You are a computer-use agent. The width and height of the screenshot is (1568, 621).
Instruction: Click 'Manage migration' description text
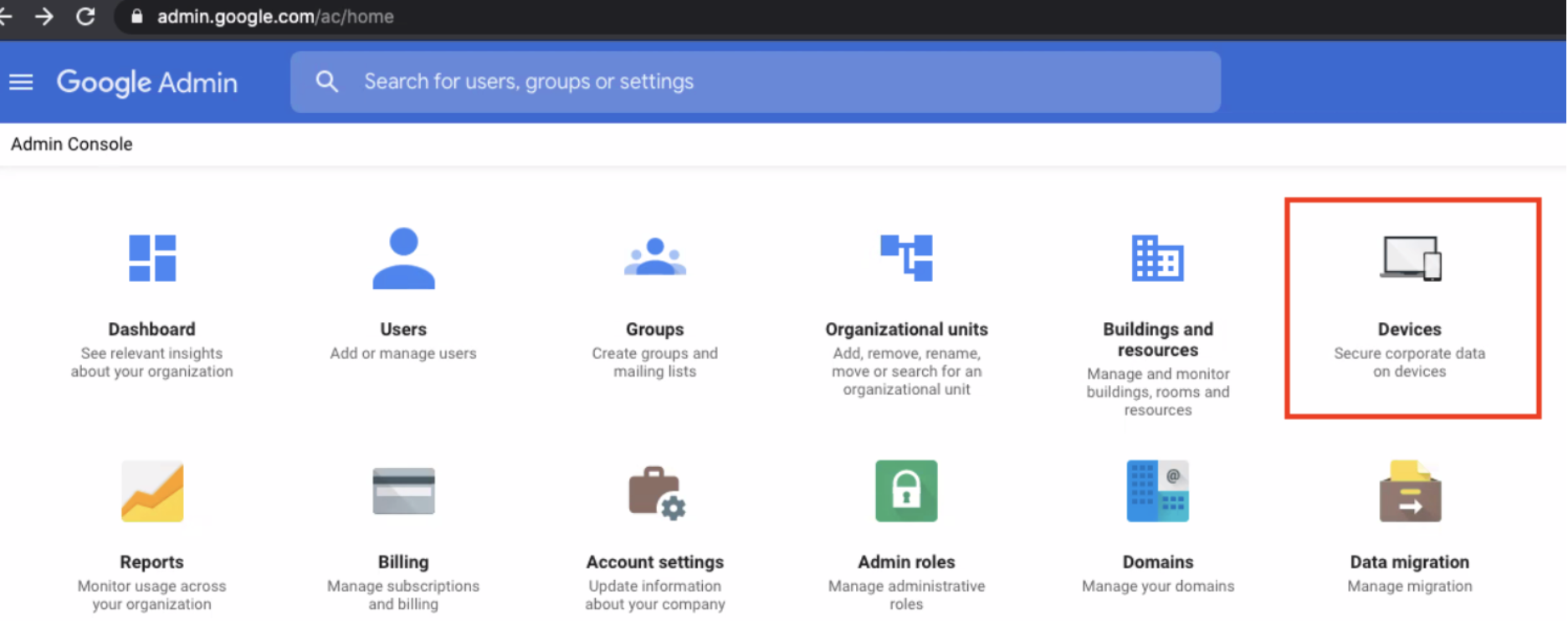pos(1410,586)
